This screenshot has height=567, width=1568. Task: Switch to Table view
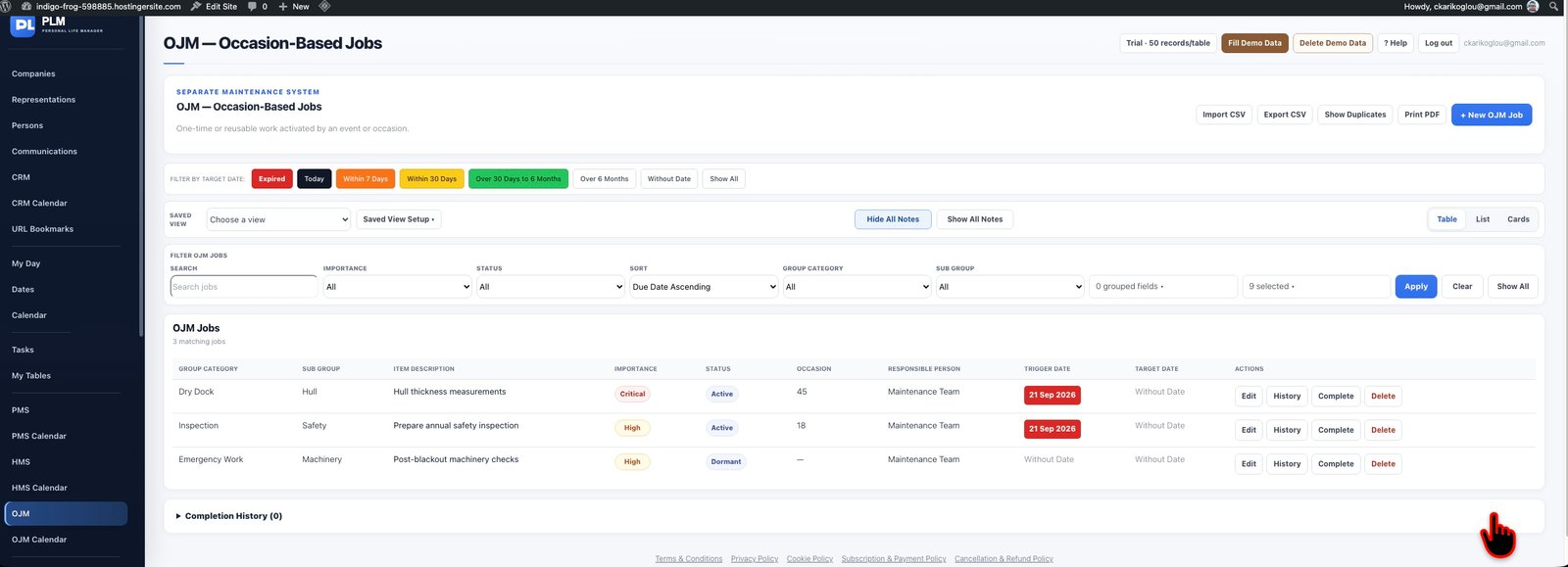(1446, 219)
